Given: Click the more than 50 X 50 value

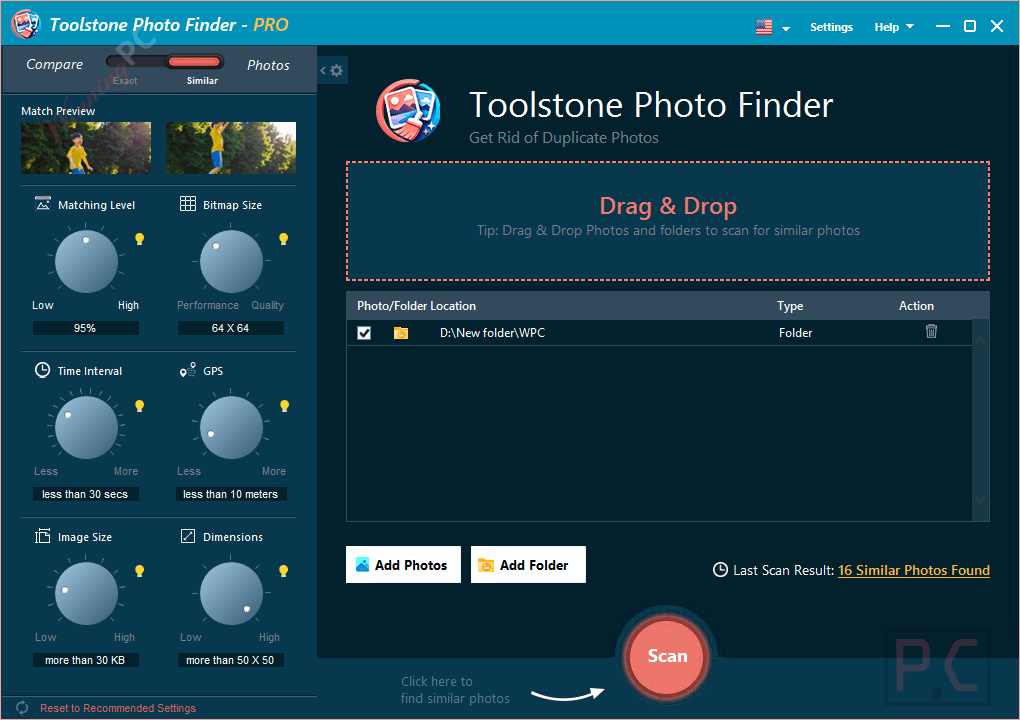Looking at the screenshot, I should click(230, 660).
